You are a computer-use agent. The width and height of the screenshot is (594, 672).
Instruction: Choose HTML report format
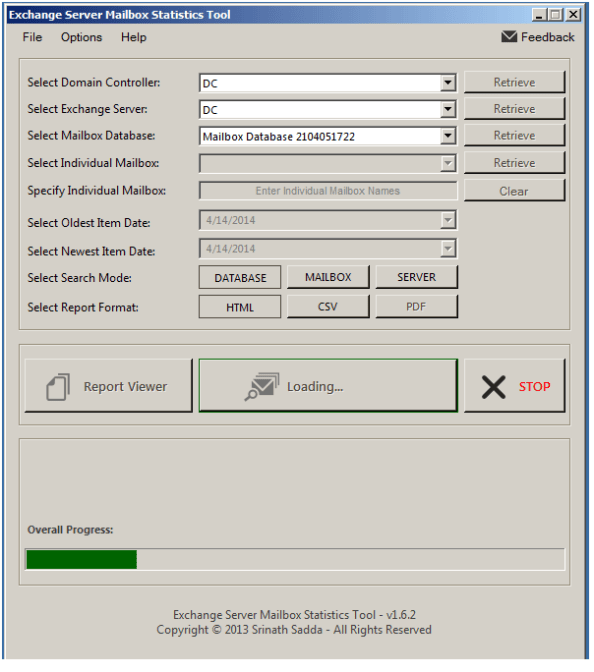point(240,307)
